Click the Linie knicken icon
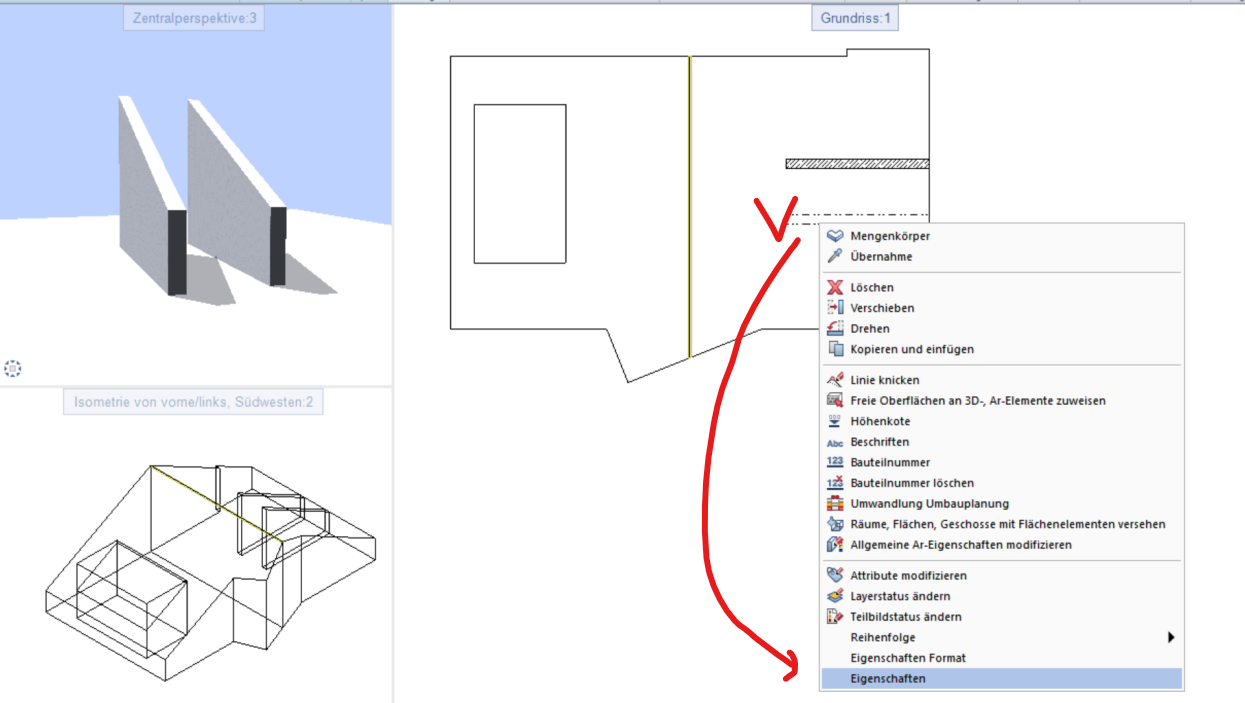This screenshot has width=1245, height=703. click(835, 380)
